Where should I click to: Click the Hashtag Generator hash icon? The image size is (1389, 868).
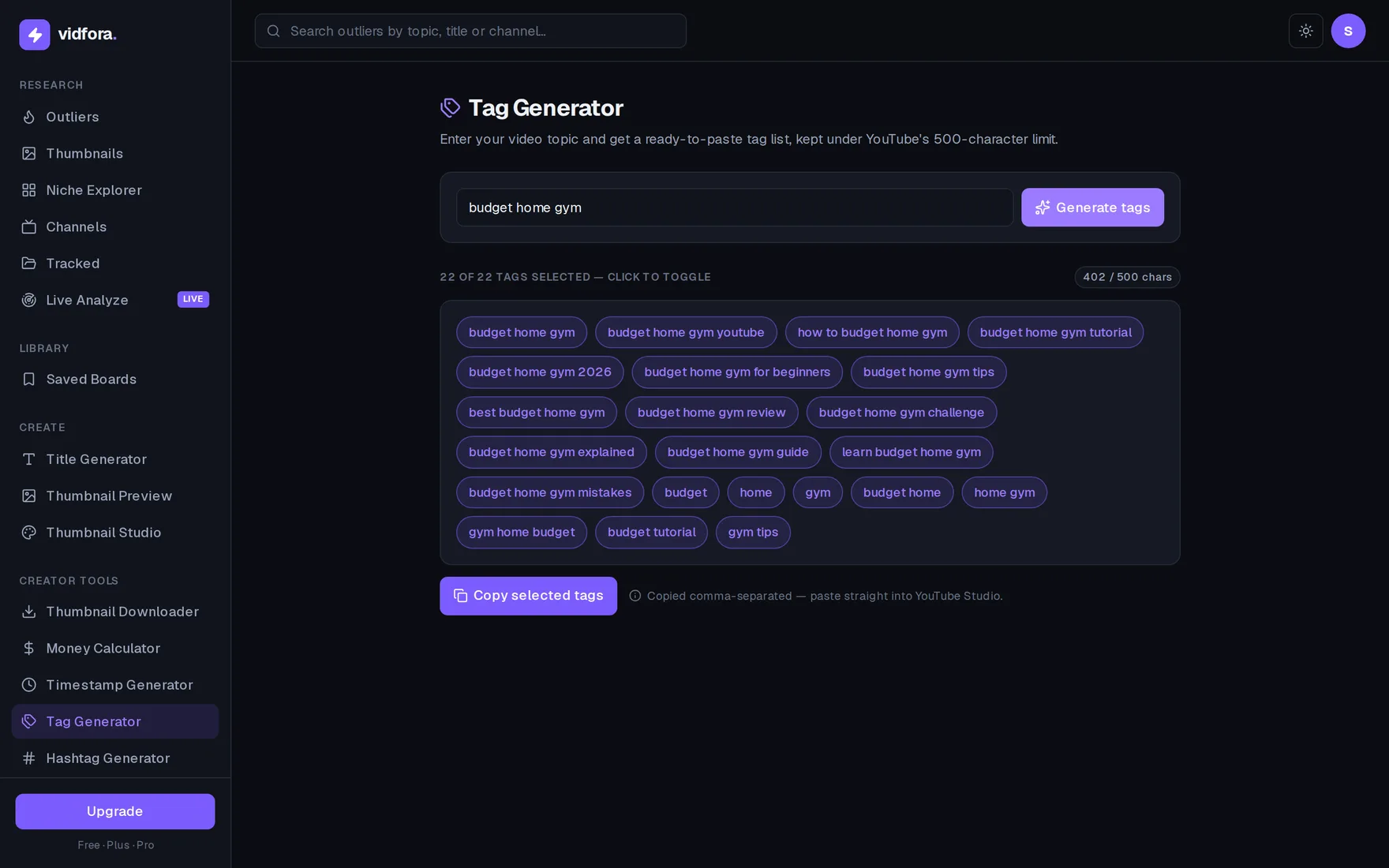[x=29, y=758]
